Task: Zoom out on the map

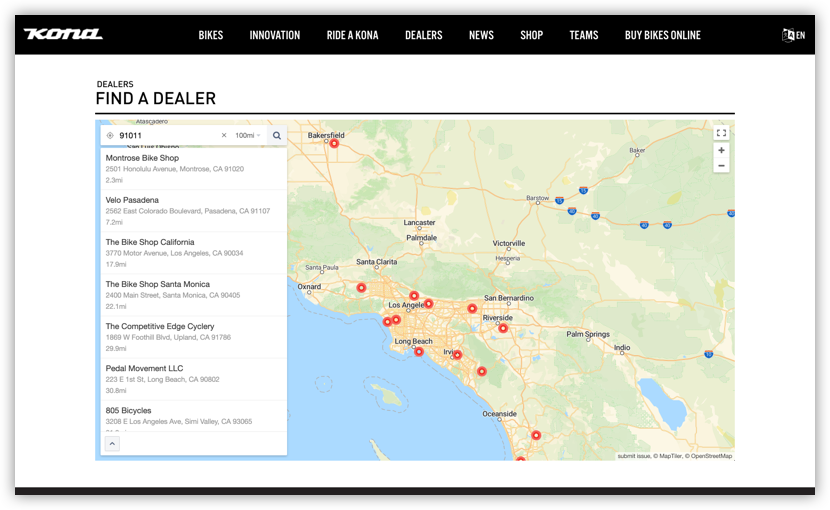Action: [x=721, y=166]
